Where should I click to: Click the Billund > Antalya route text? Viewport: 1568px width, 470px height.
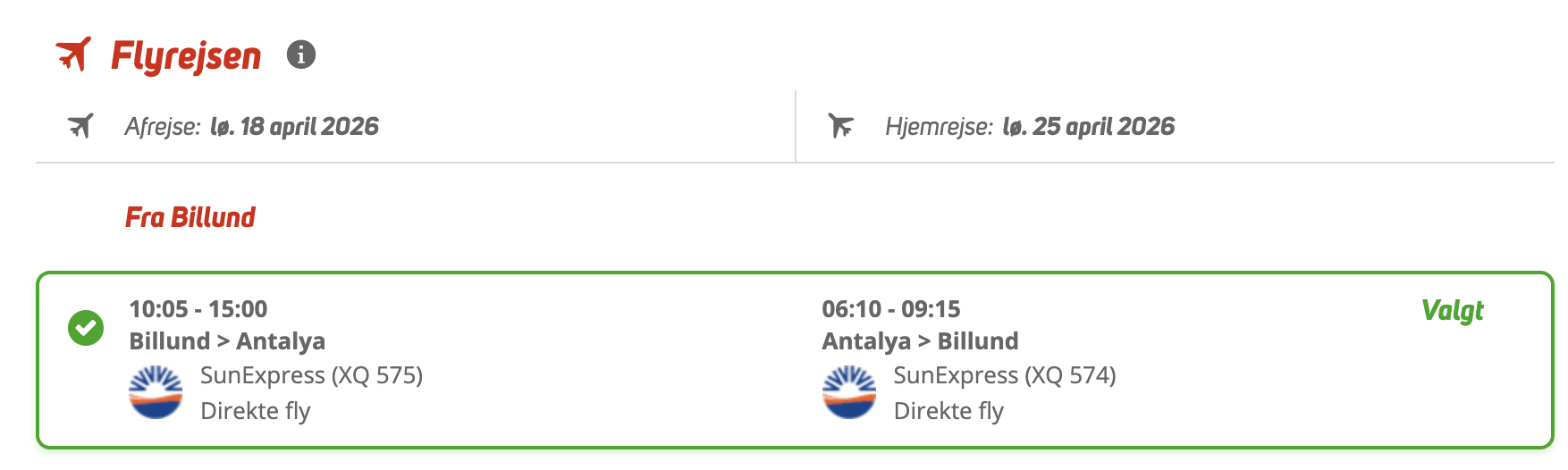pos(227,341)
